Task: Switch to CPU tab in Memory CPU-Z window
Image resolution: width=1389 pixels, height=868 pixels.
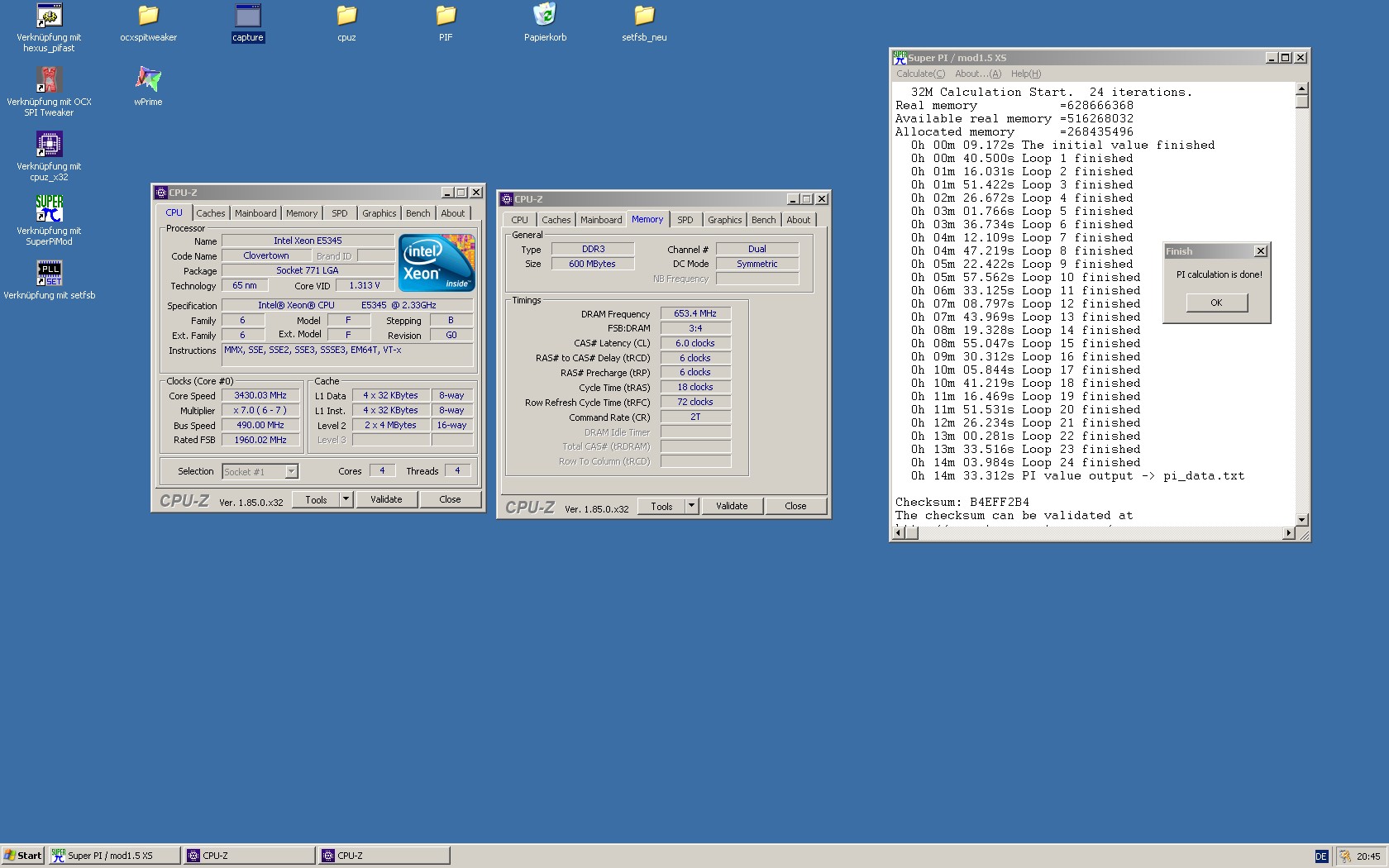Action: [519, 220]
